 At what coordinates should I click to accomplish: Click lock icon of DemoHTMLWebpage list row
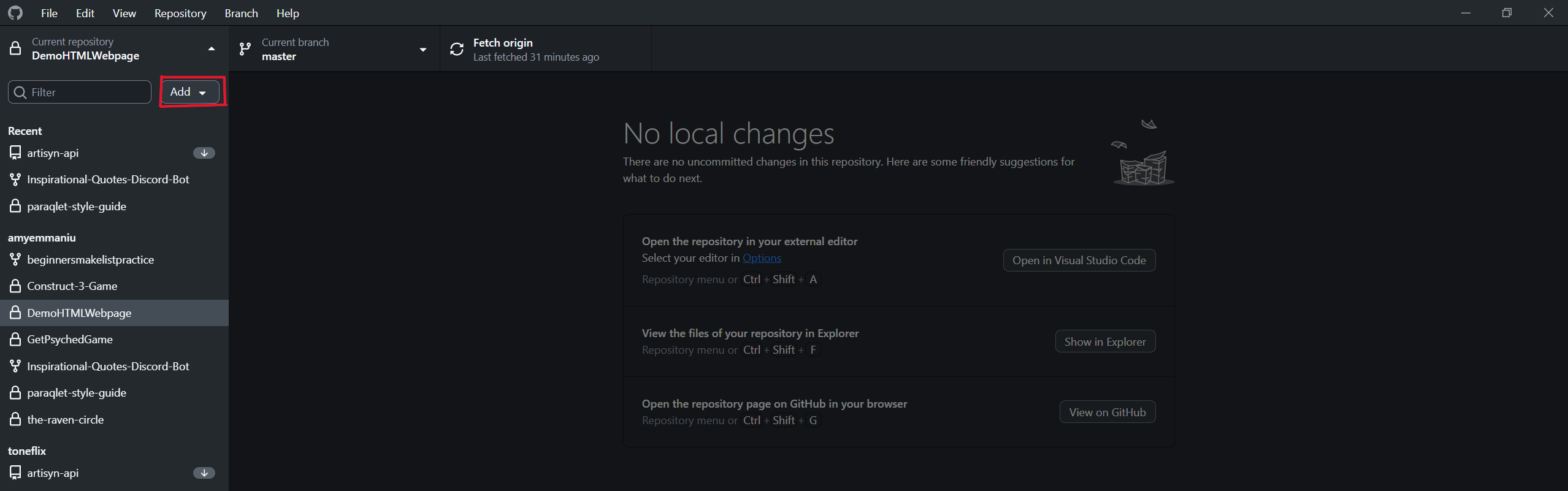(15, 313)
